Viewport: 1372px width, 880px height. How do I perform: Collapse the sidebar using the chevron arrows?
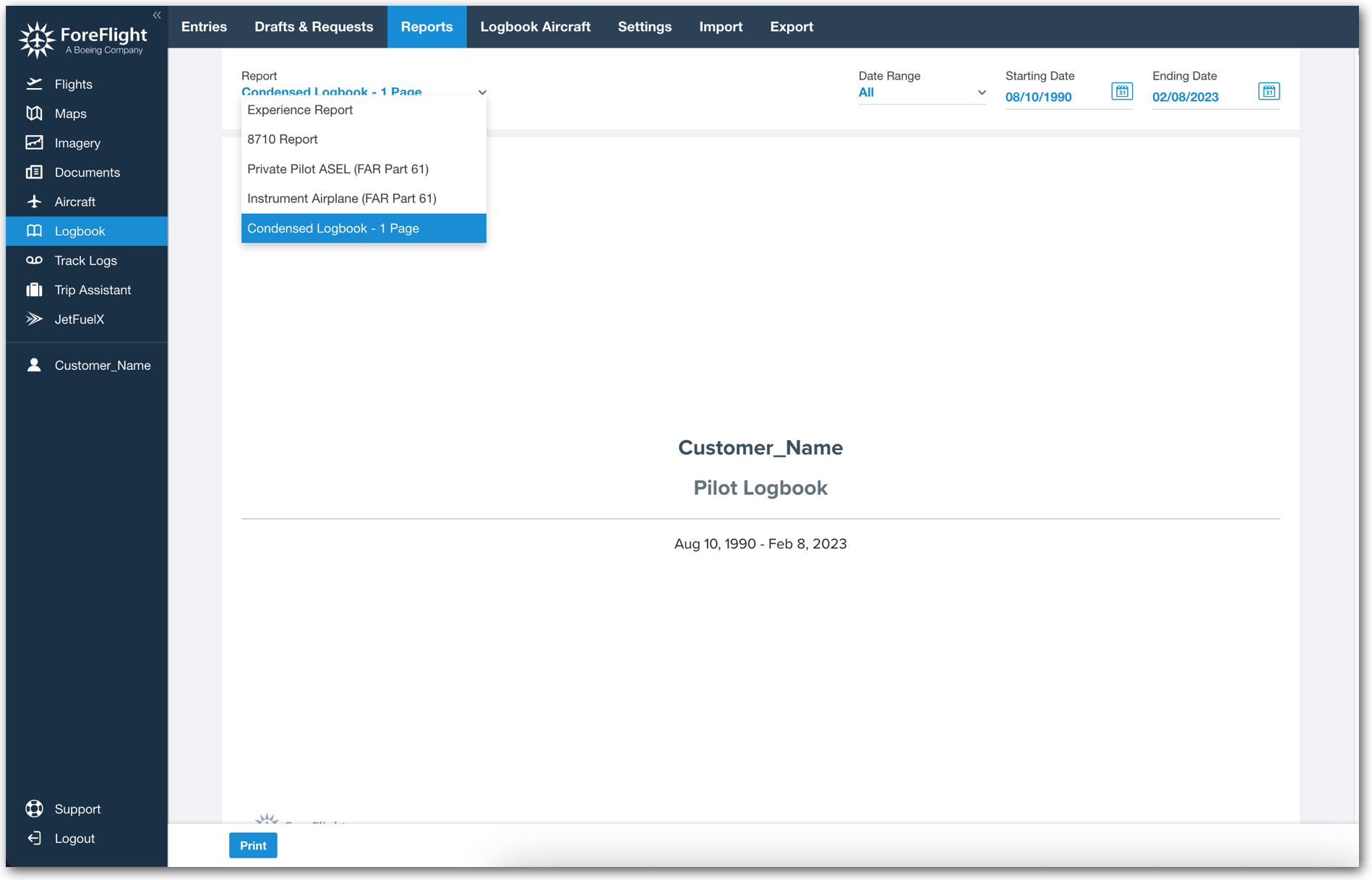tap(156, 14)
